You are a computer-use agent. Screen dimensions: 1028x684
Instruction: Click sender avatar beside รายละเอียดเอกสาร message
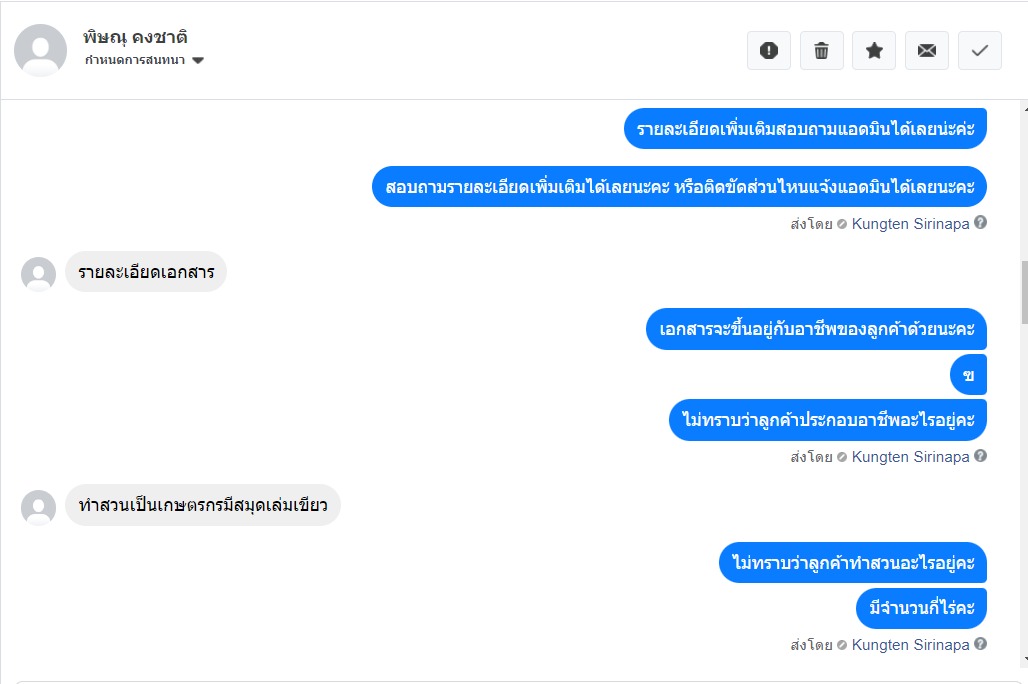39,273
